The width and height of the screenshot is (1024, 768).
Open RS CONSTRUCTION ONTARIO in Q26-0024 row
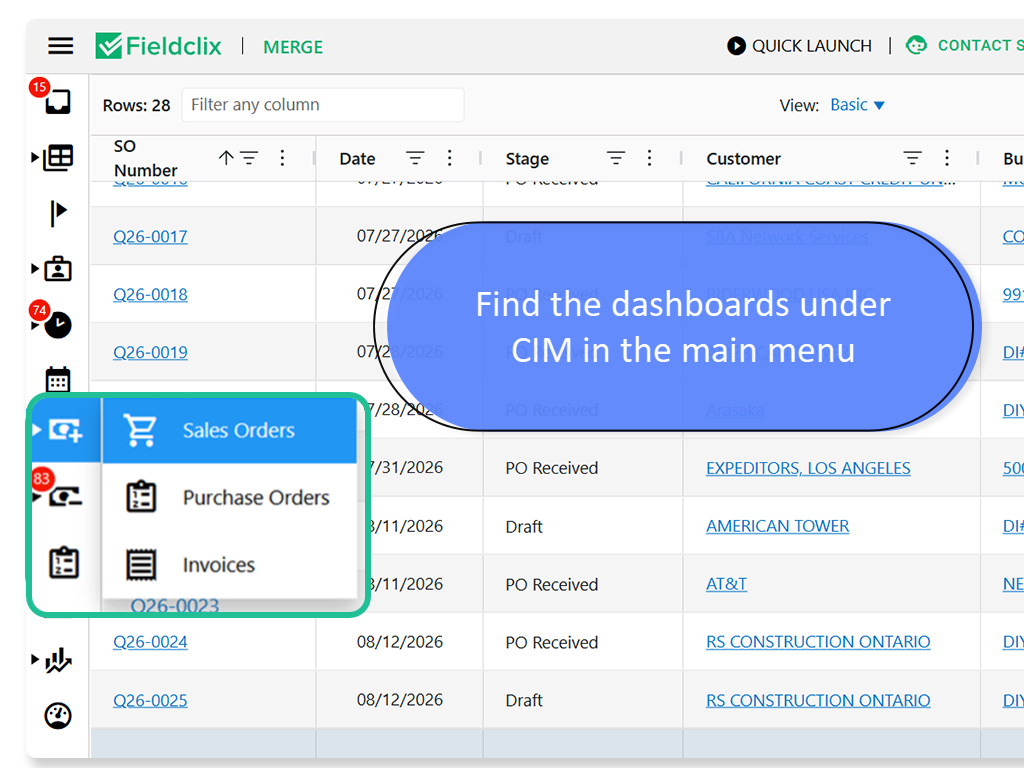tap(818, 642)
